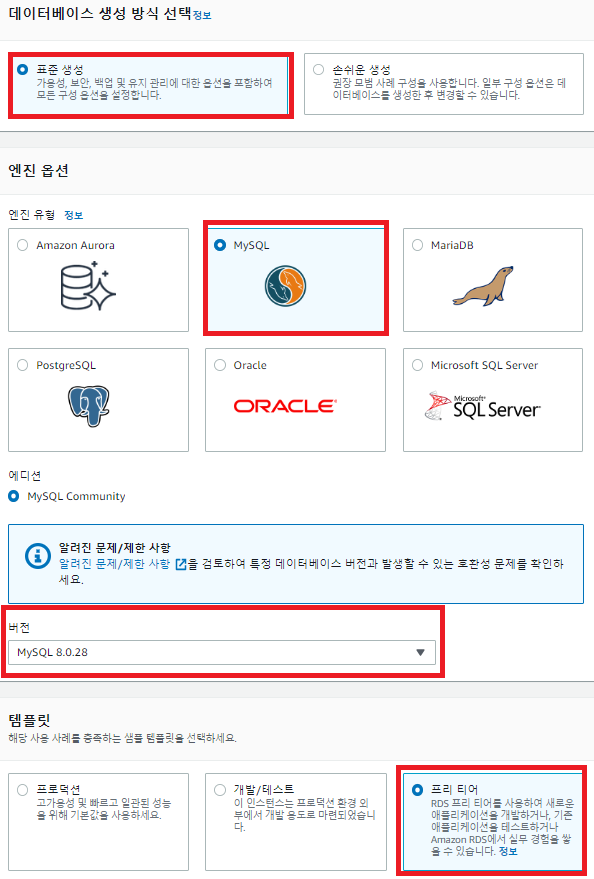Click the bold 알려진 문제/제한 사항 title
The image size is (594, 879).
pos(114,548)
